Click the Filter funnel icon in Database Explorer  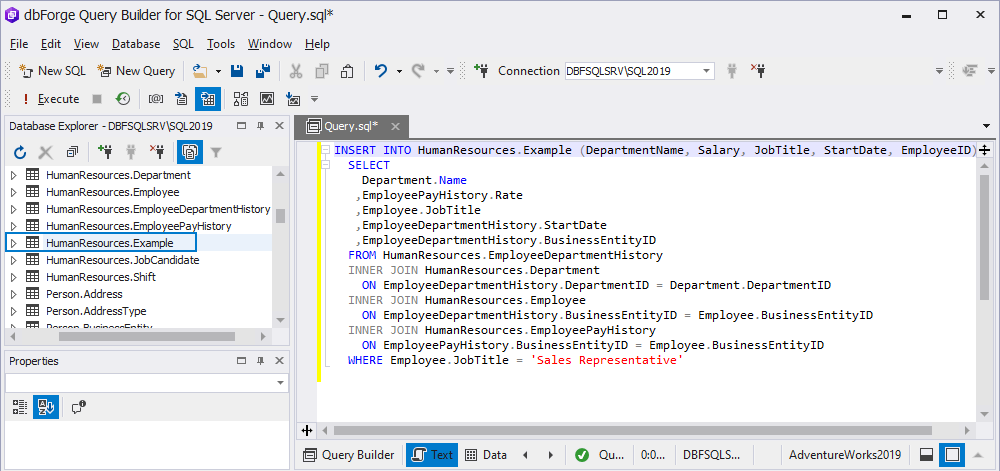click(216, 152)
